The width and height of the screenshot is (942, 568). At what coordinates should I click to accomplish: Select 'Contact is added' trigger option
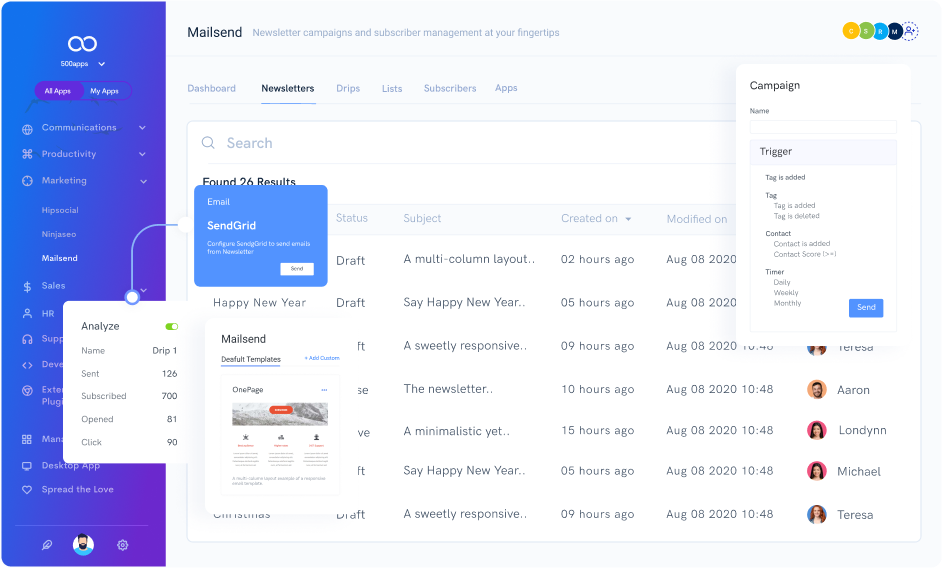[x=802, y=243]
